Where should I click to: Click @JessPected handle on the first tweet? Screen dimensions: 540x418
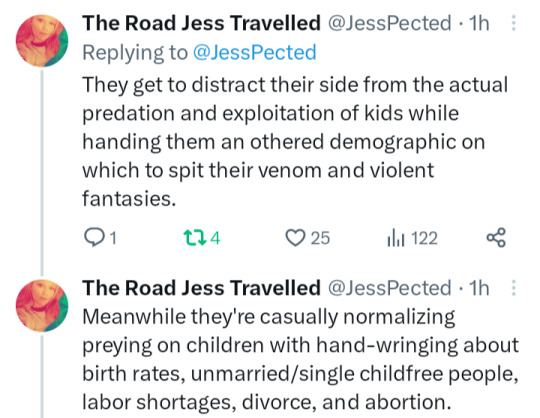390,23
